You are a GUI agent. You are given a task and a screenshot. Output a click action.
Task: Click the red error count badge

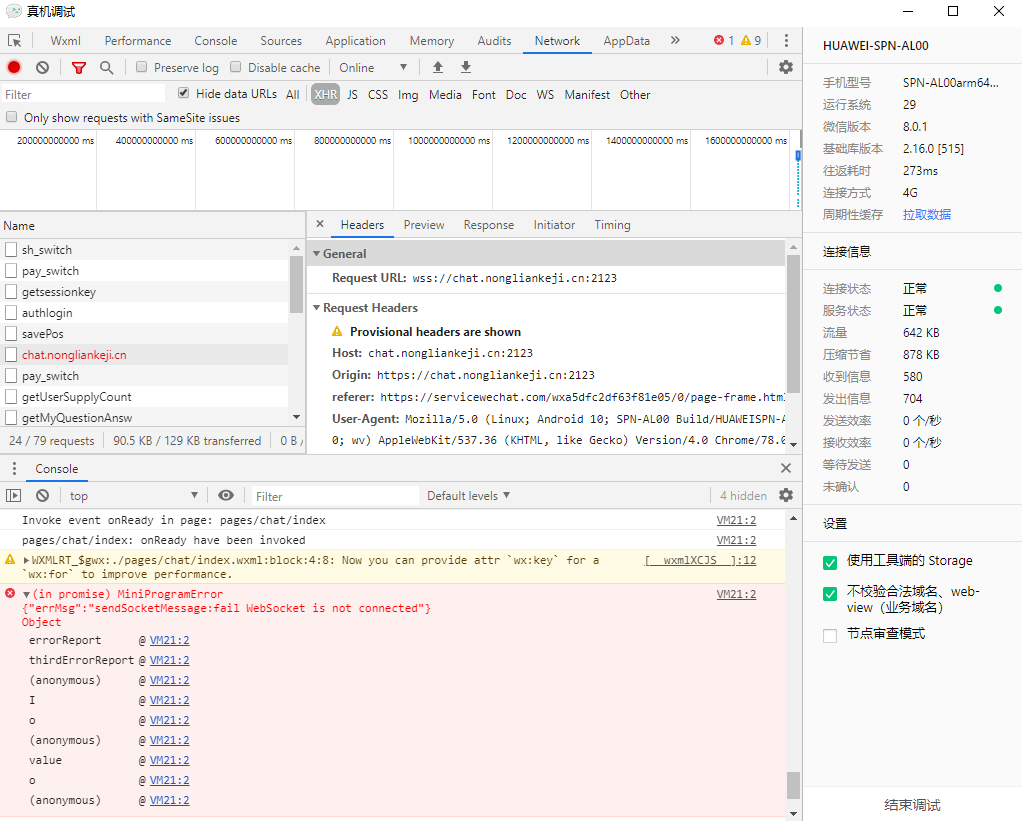tap(724, 40)
